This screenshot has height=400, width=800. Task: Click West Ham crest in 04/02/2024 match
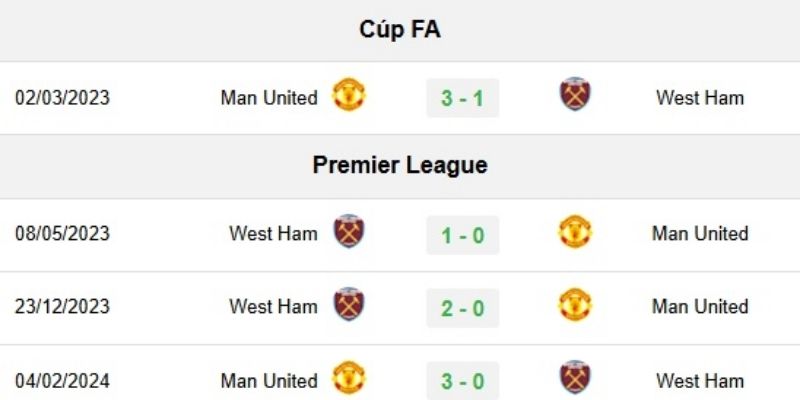pyautogui.click(x=575, y=378)
